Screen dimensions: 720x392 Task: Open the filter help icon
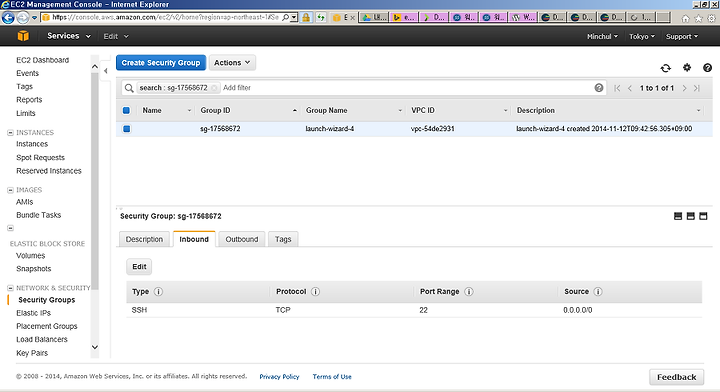click(598, 88)
